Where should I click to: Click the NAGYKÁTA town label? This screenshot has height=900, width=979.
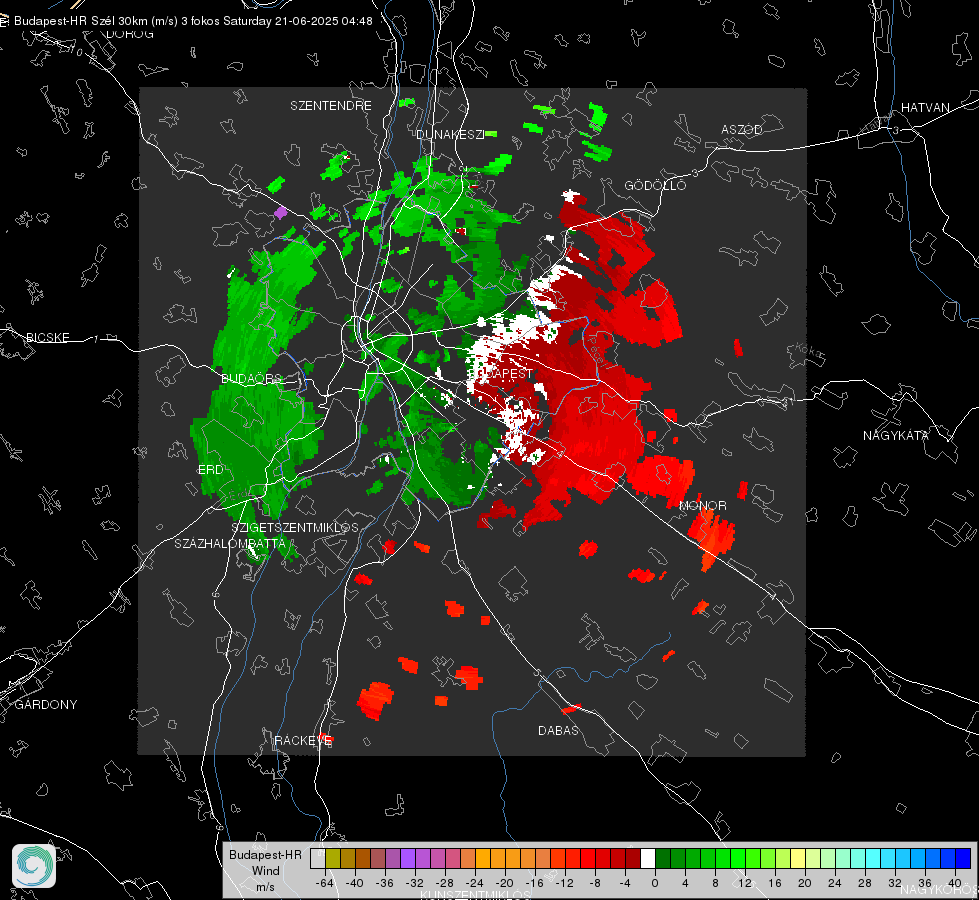point(896,435)
